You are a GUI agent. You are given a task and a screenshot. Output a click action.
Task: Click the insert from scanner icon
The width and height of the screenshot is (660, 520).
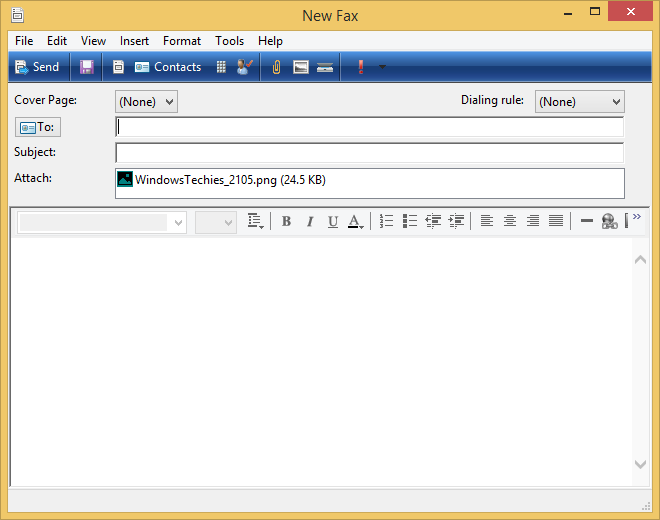325,67
